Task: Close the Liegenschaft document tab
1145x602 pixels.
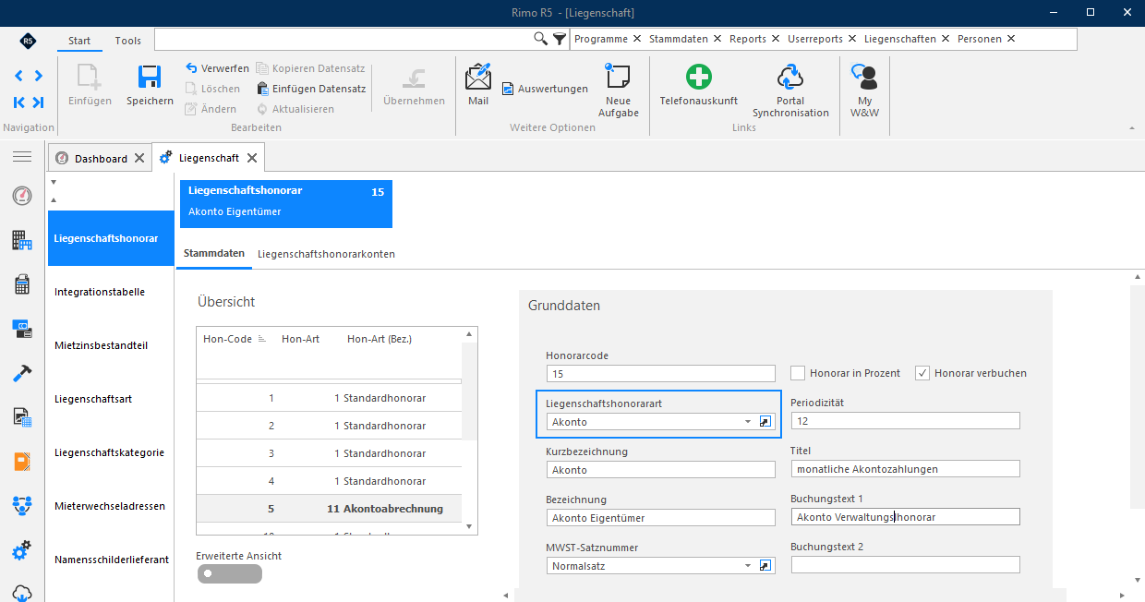Action: 252,158
